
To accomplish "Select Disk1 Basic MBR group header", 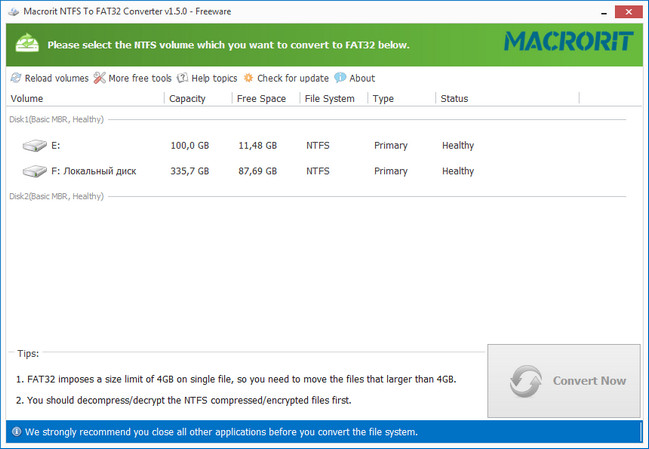I will (x=56, y=120).
